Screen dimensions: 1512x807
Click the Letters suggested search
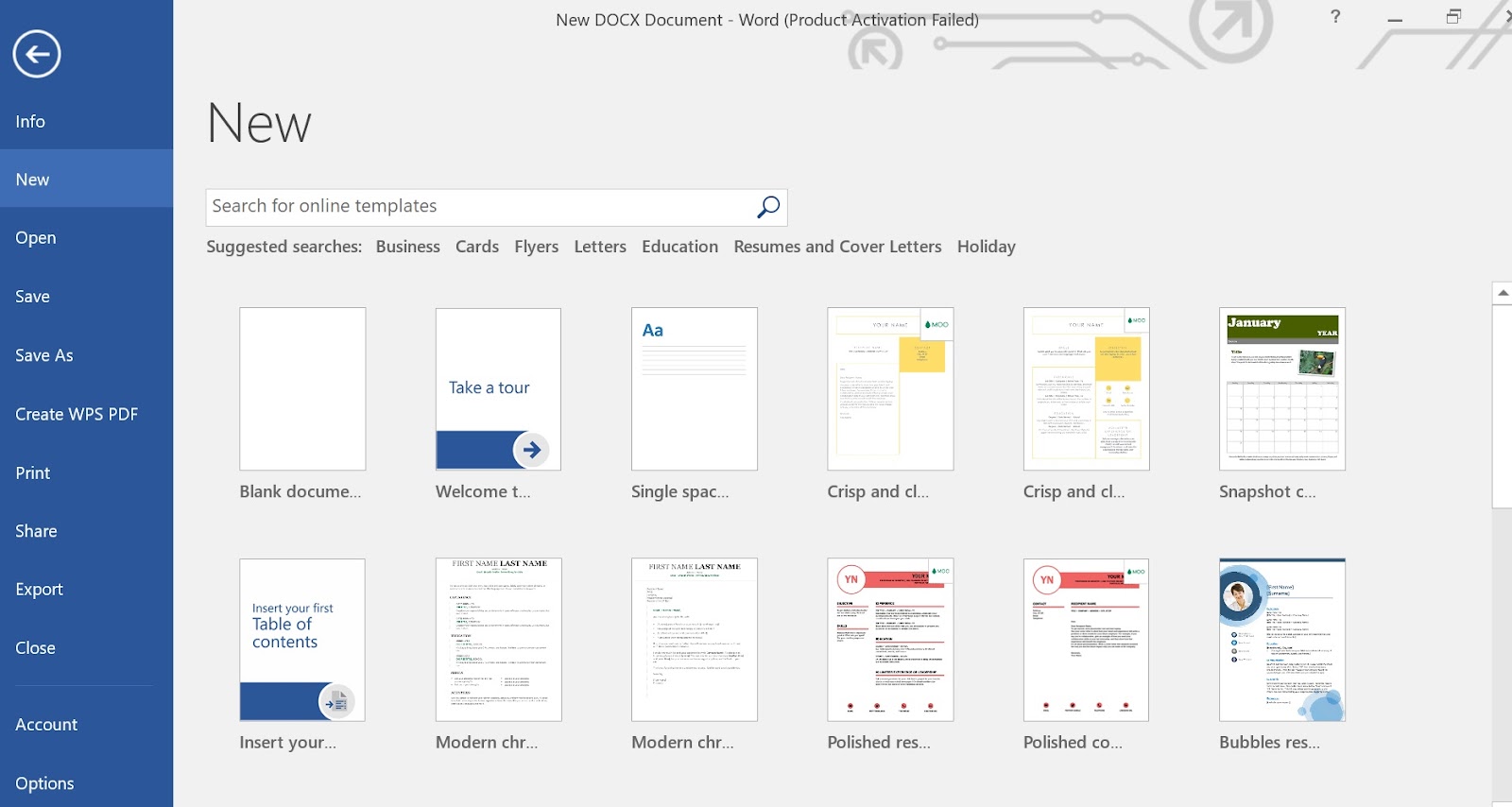coord(600,247)
